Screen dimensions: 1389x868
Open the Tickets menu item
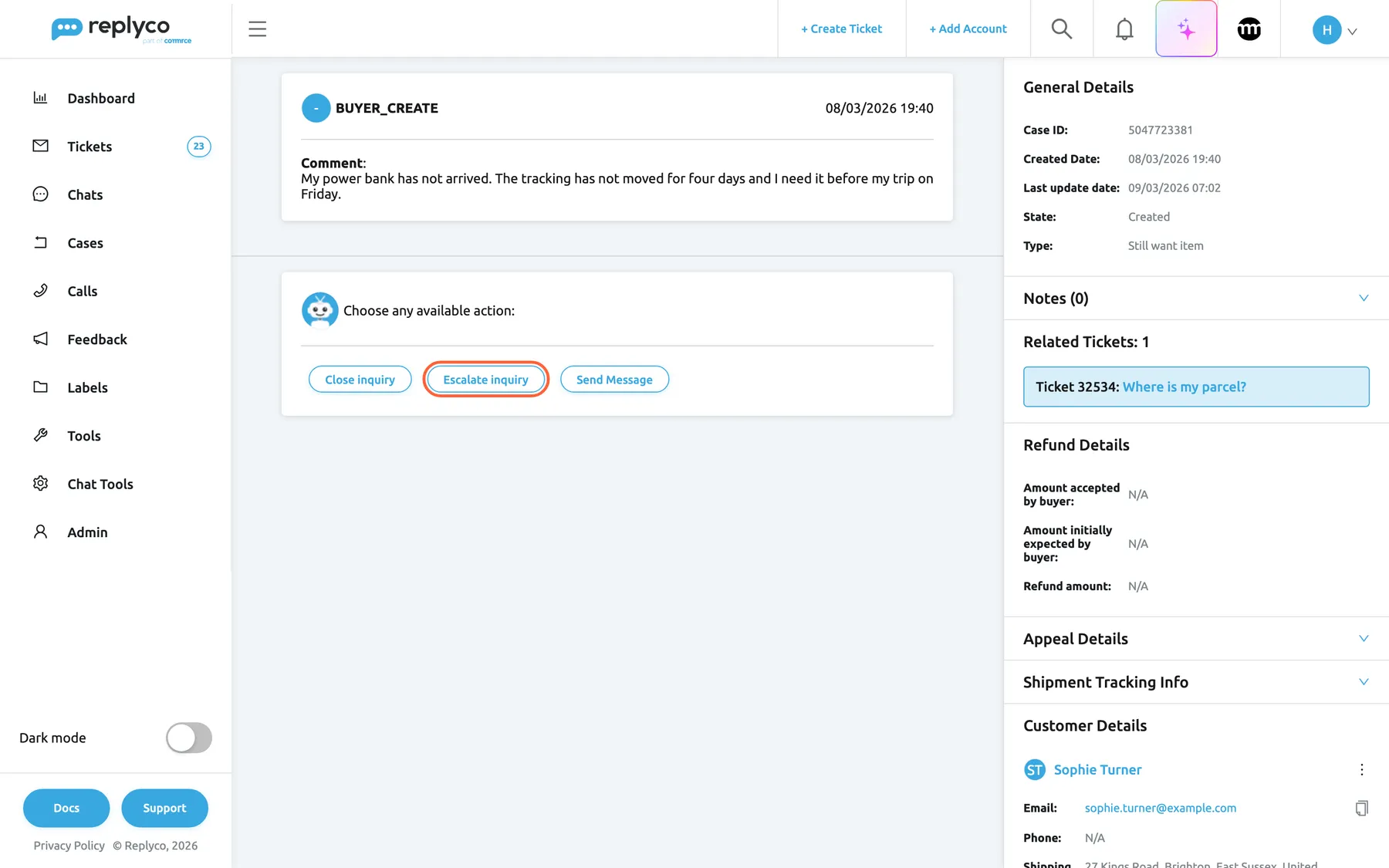tap(90, 147)
